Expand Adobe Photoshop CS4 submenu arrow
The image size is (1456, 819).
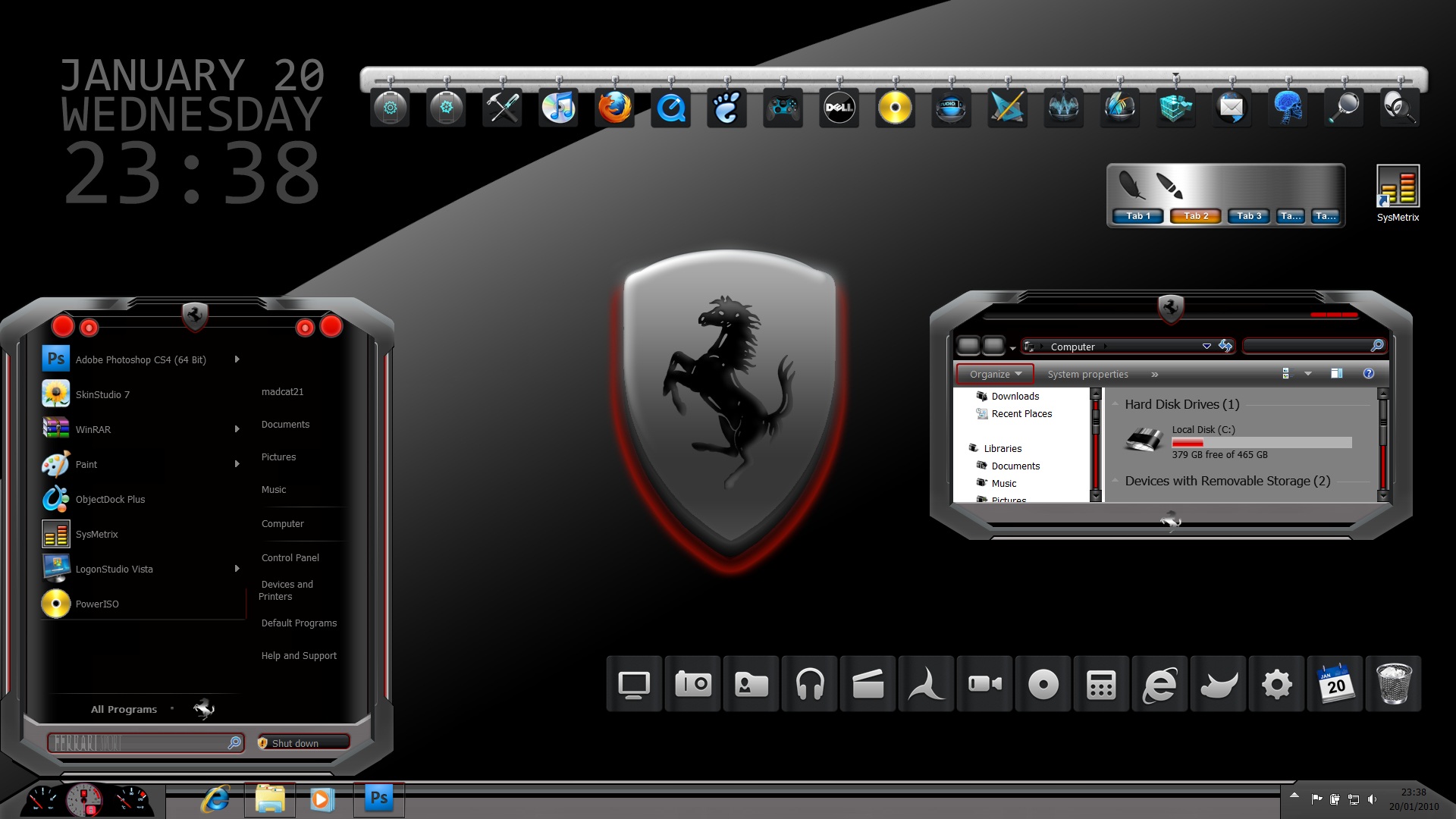pyautogui.click(x=237, y=359)
